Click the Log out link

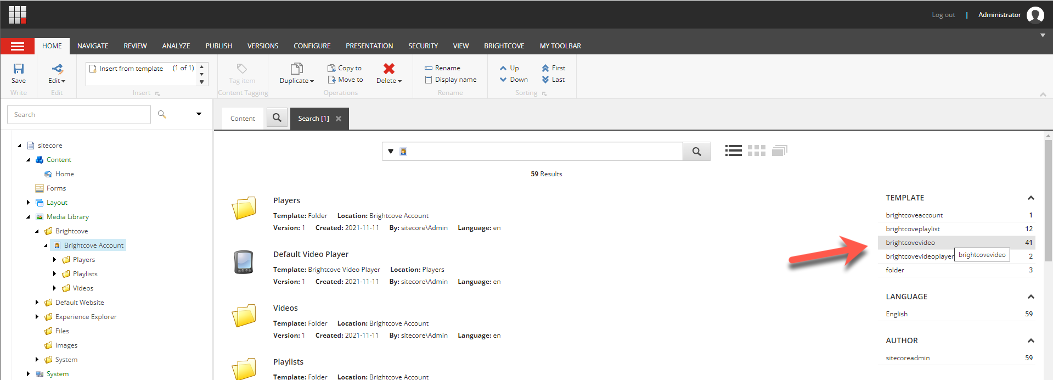(x=943, y=14)
